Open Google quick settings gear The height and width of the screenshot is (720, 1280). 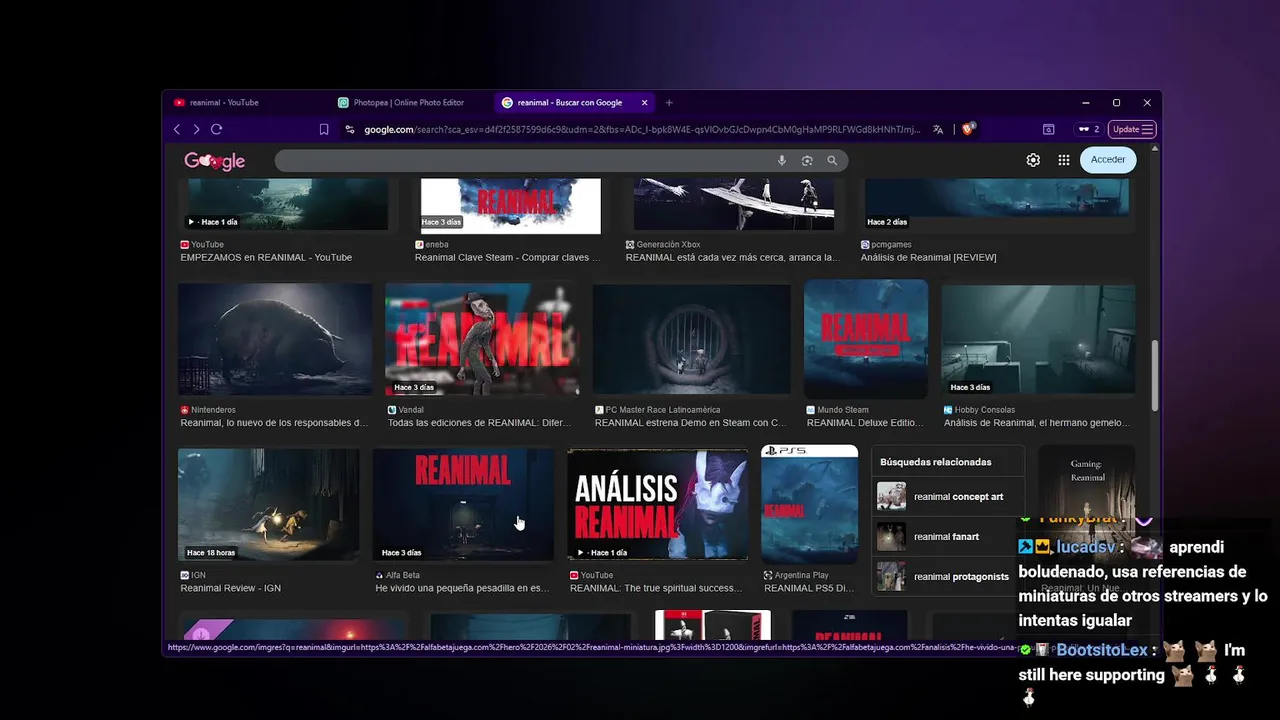click(x=1033, y=160)
